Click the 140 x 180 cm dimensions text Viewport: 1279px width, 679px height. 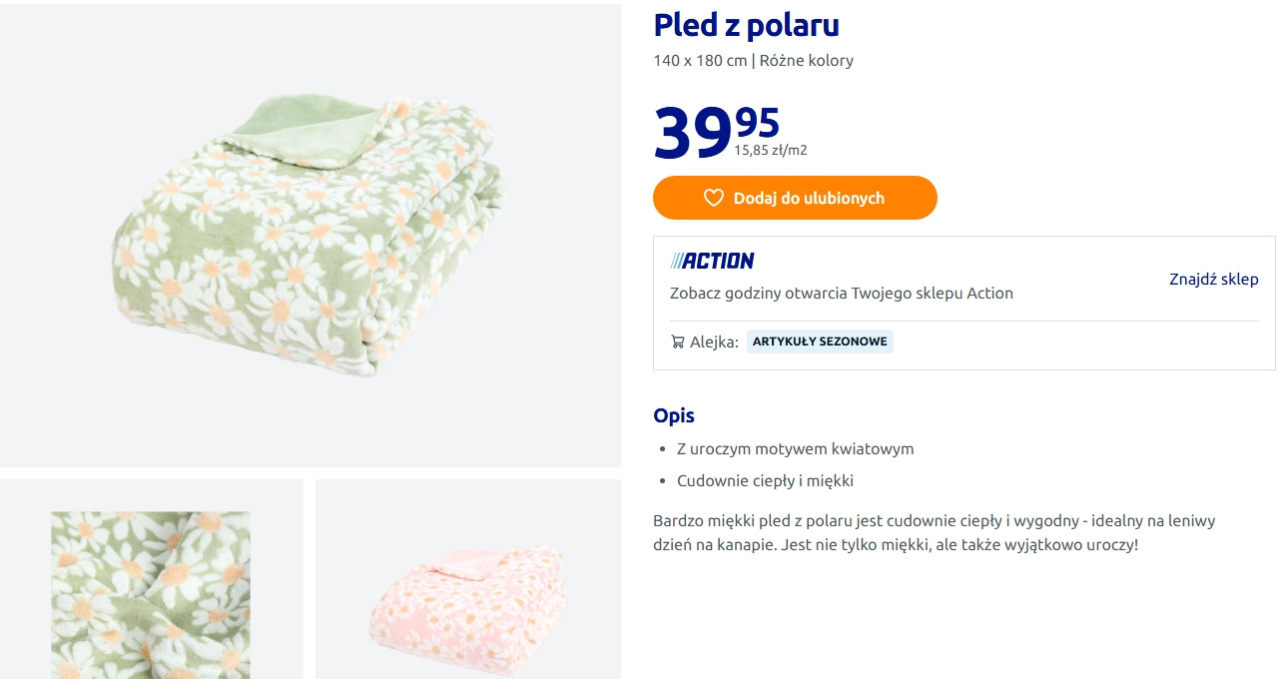coord(700,61)
